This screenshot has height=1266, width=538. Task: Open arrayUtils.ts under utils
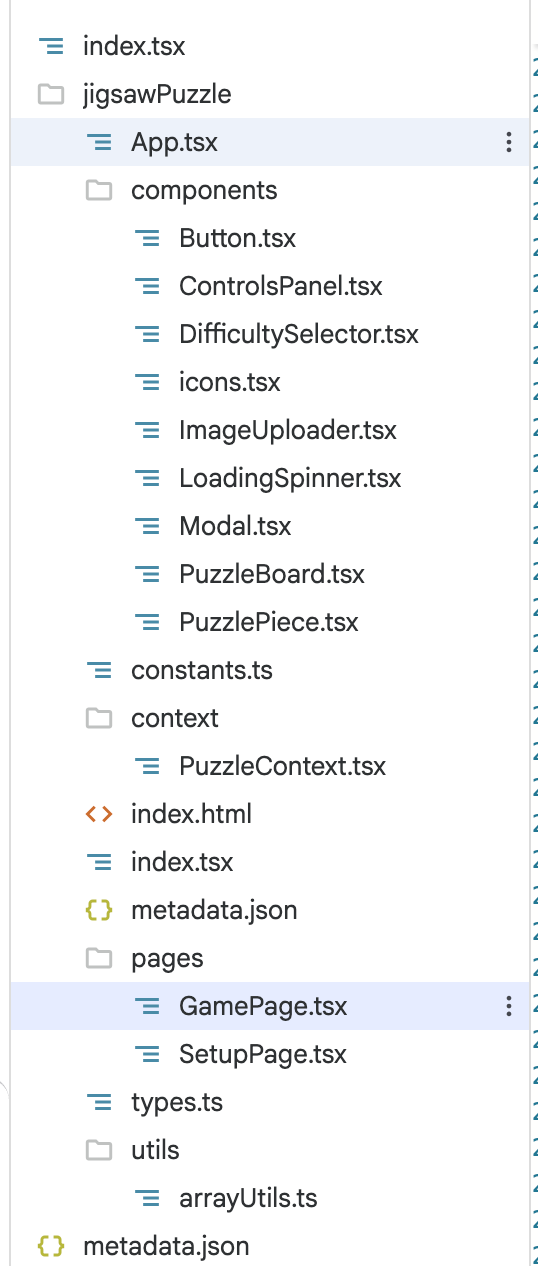click(248, 1198)
